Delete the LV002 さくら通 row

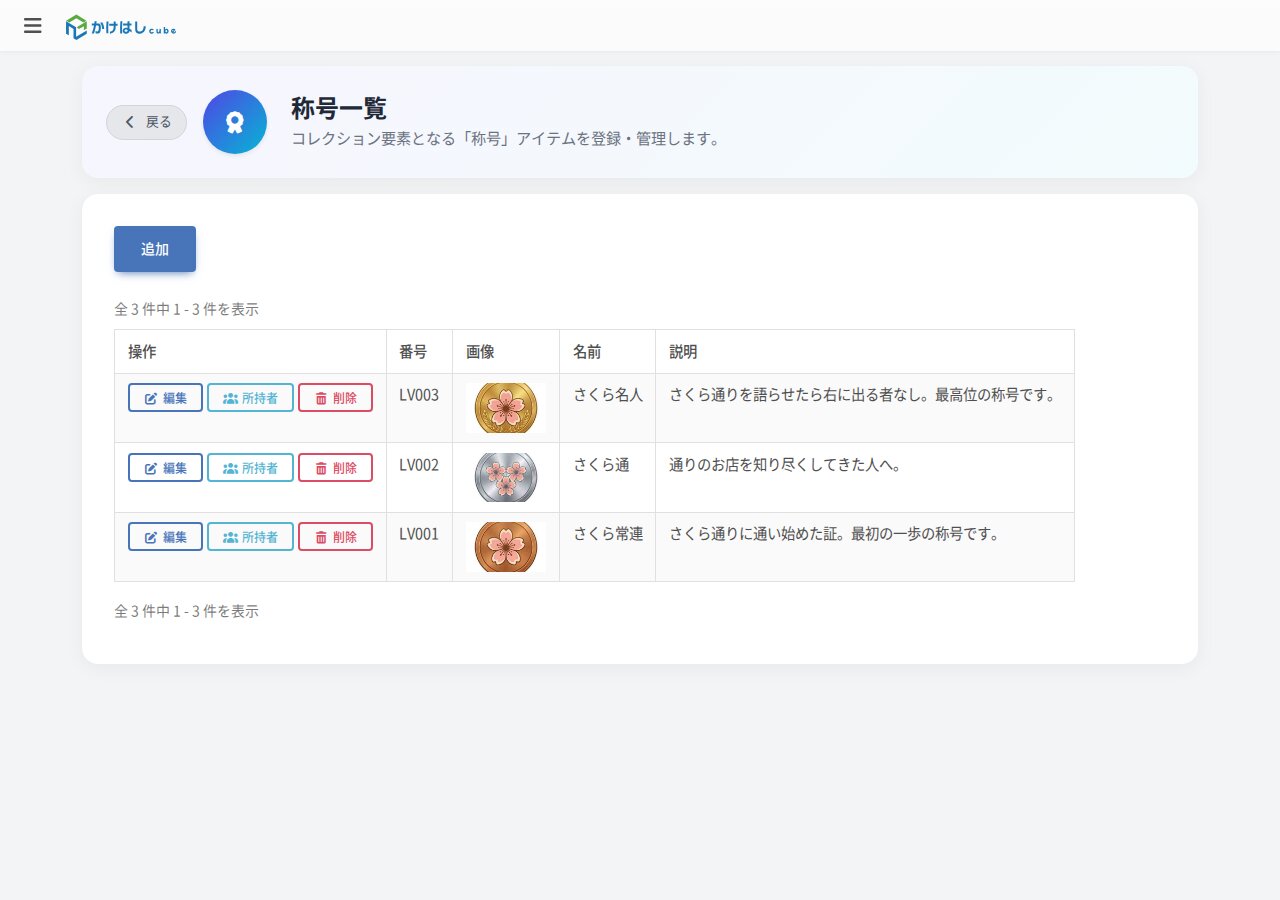tap(335, 467)
